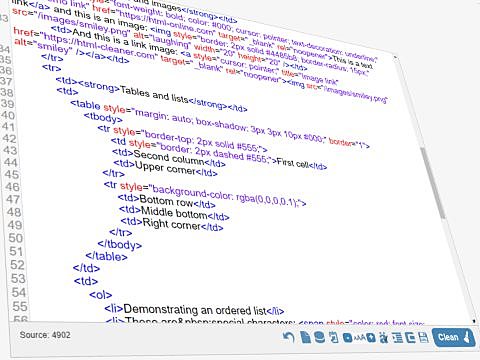Click the plus square icon right of the AAA
Screen dimensions: 480x360
point(371,338)
